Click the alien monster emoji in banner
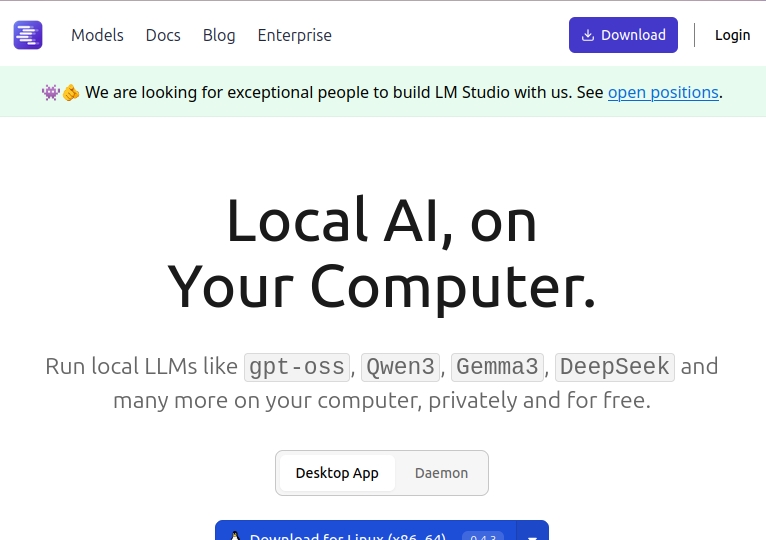 point(51,93)
